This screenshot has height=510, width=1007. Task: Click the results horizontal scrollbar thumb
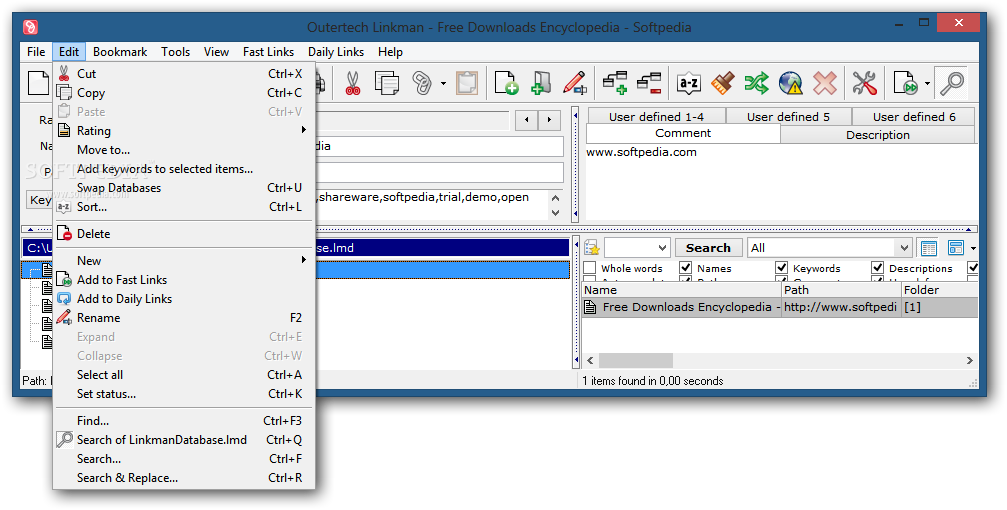636,360
